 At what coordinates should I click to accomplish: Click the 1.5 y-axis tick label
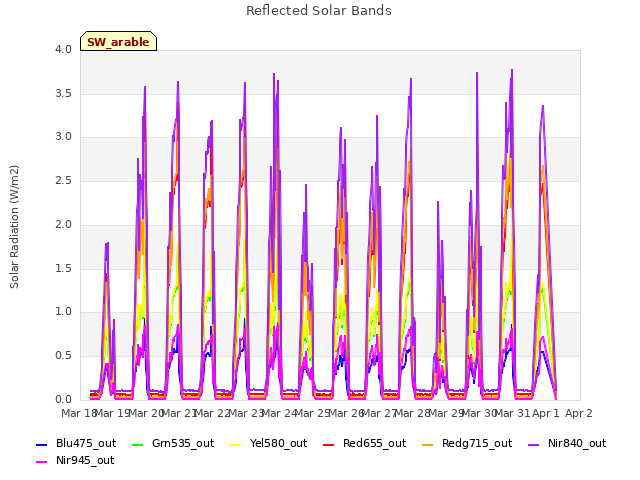(63, 268)
